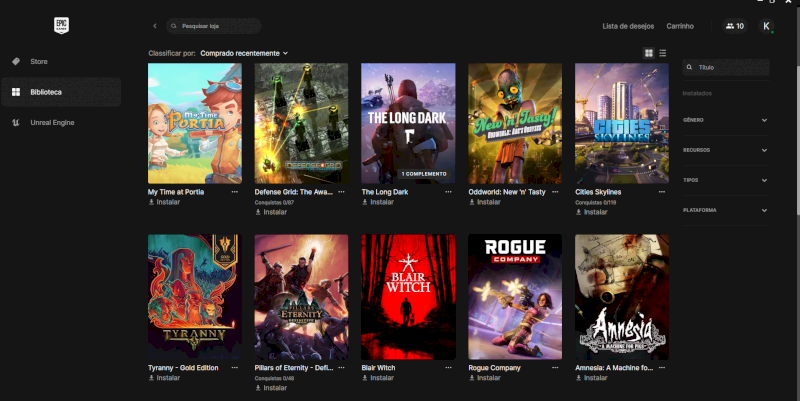Open options menu for The Long Dark
The image size is (800, 401).
(x=448, y=192)
